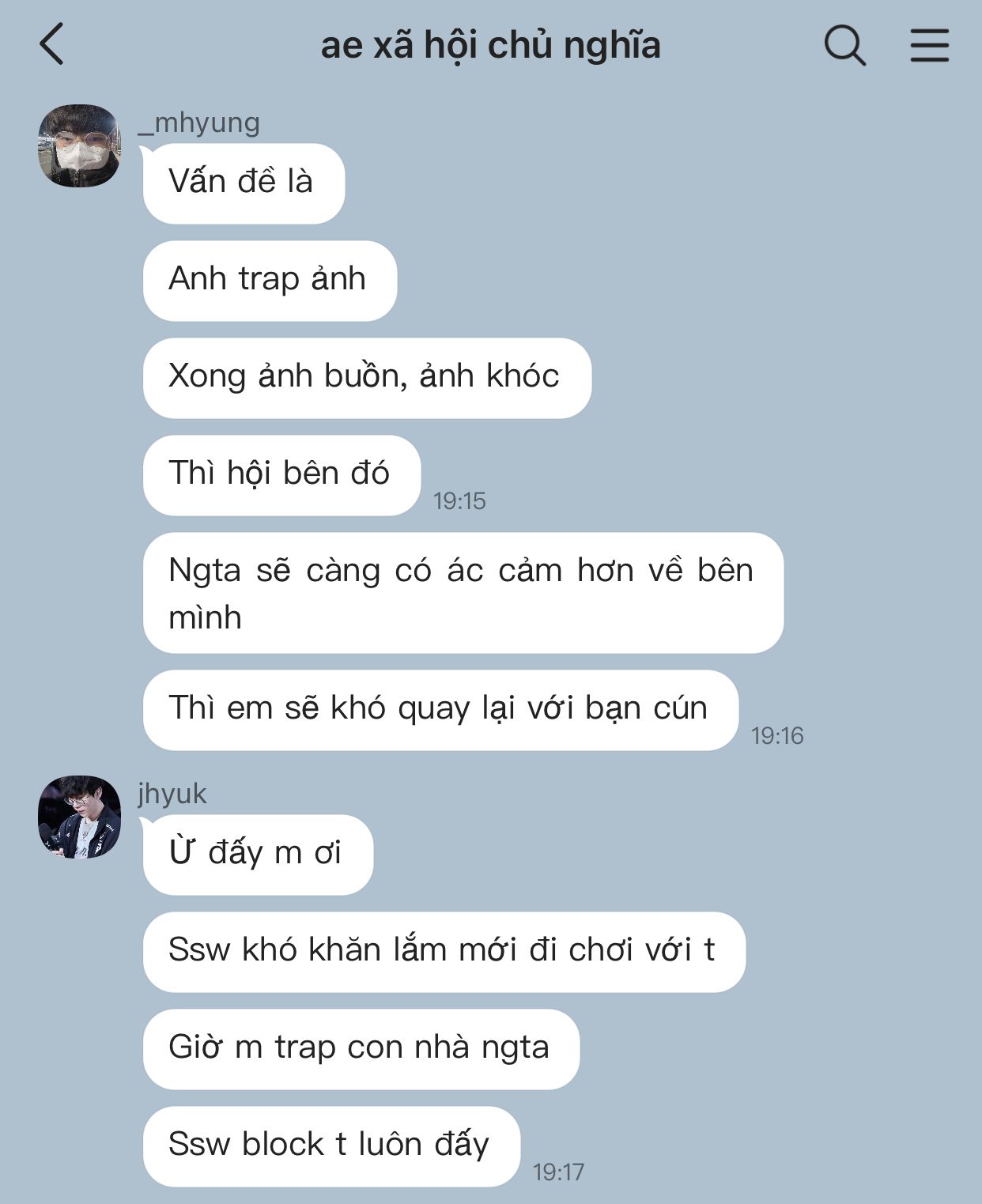Image resolution: width=982 pixels, height=1204 pixels.
Task: Tap the 19:16 timestamp
Action: pos(776,736)
